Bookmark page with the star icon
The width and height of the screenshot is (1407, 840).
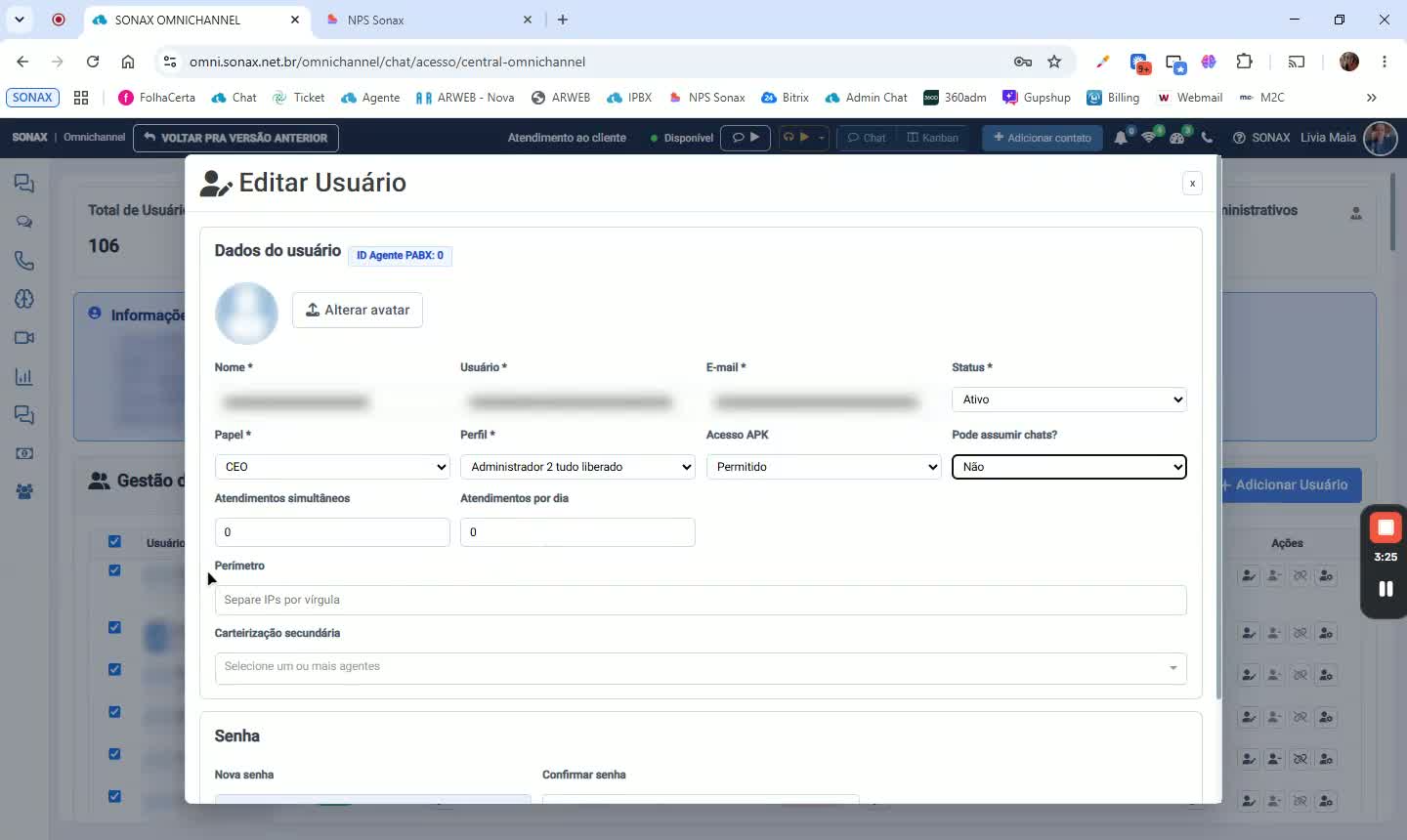1054,62
